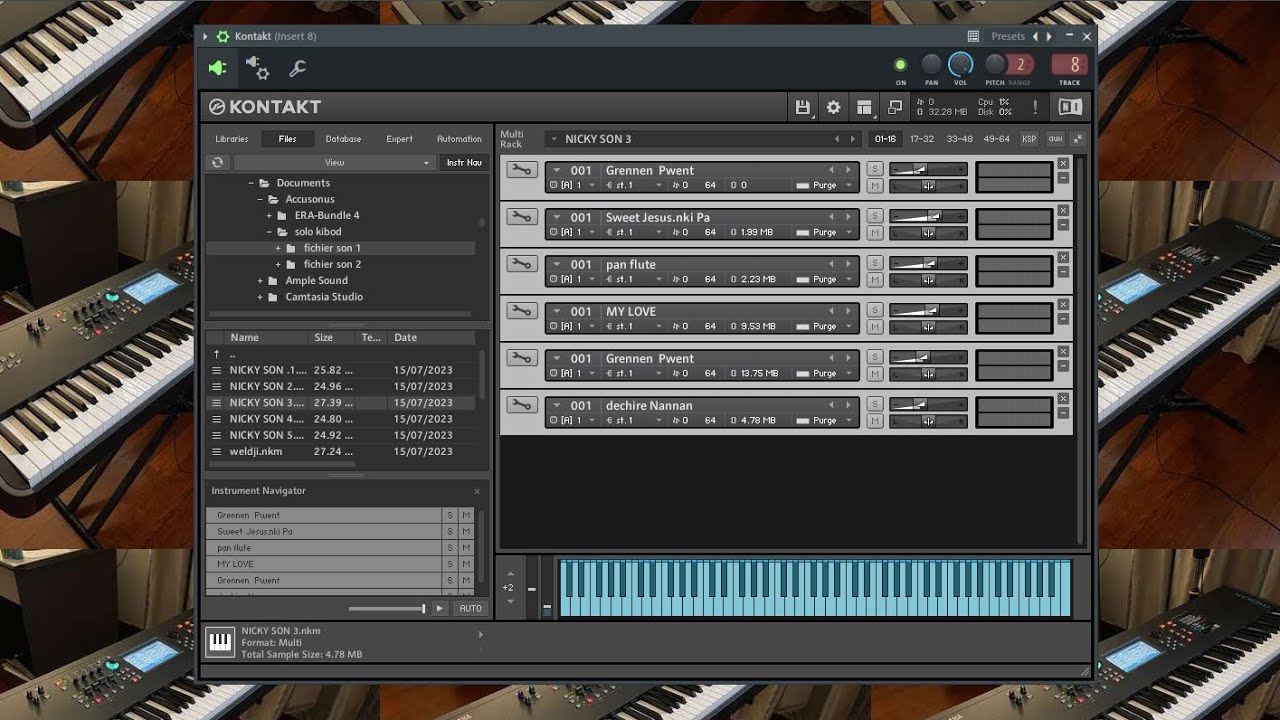Image resolution: width=1280 pixels, height=720 pixels.
Task: Play the file preview button
Action: (439, 608)
